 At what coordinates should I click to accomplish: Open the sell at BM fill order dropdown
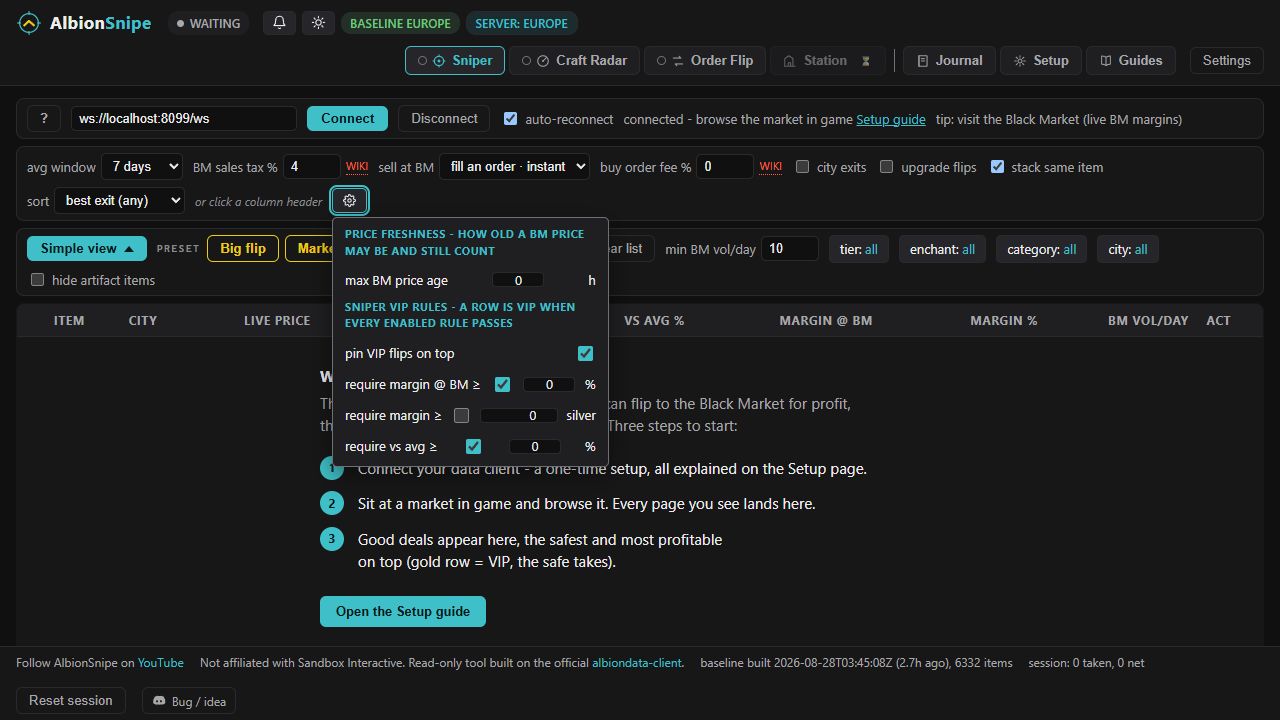click(514, 167)
